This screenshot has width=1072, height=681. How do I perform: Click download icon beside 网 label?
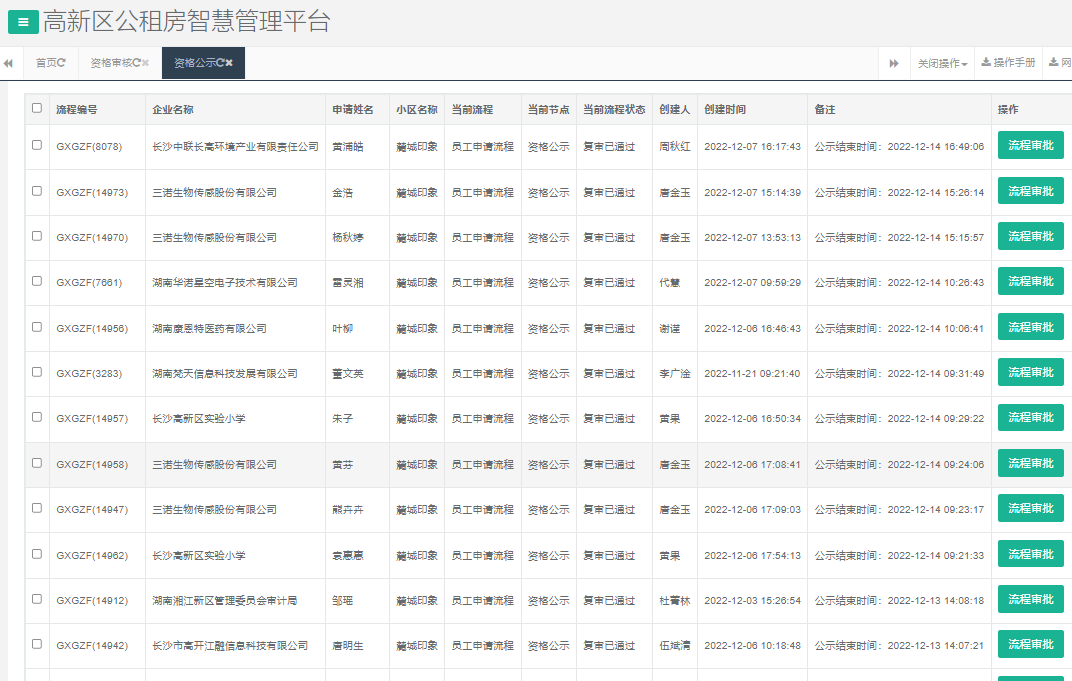pyautogui.click(x=1052, y=62)
